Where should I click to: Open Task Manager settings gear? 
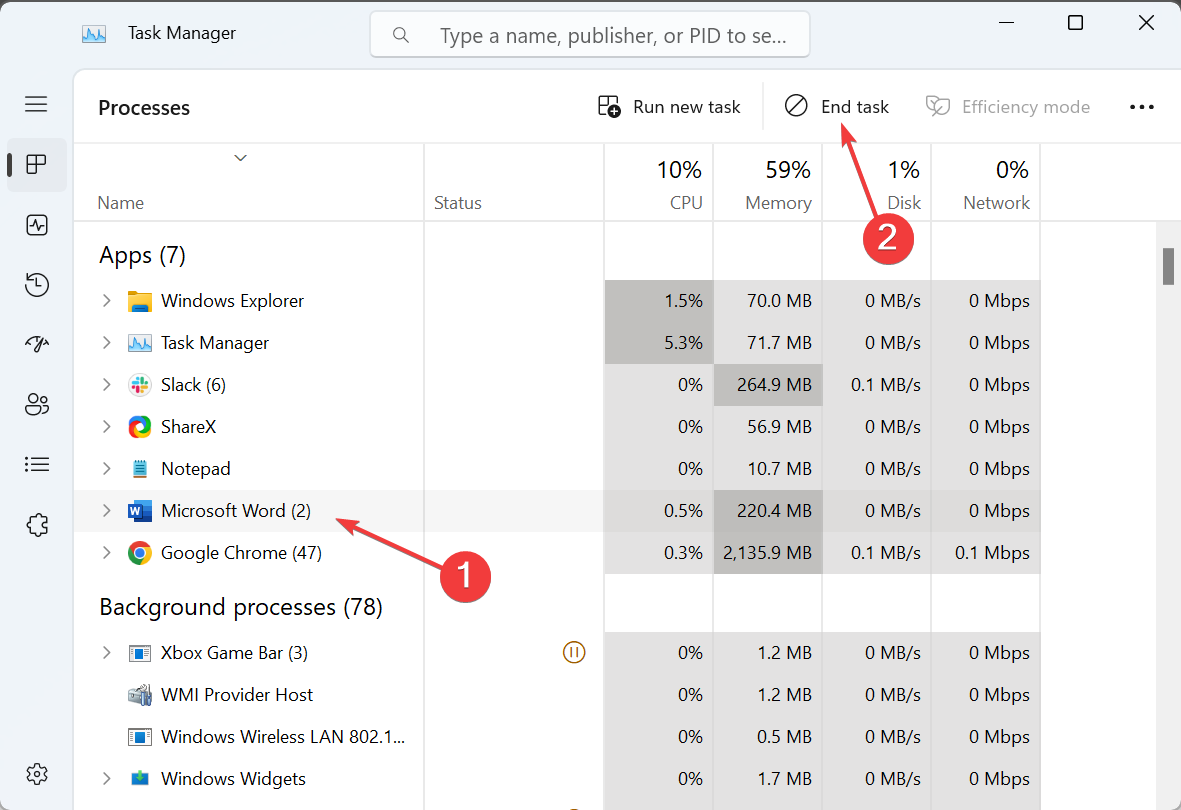[37, 773]
